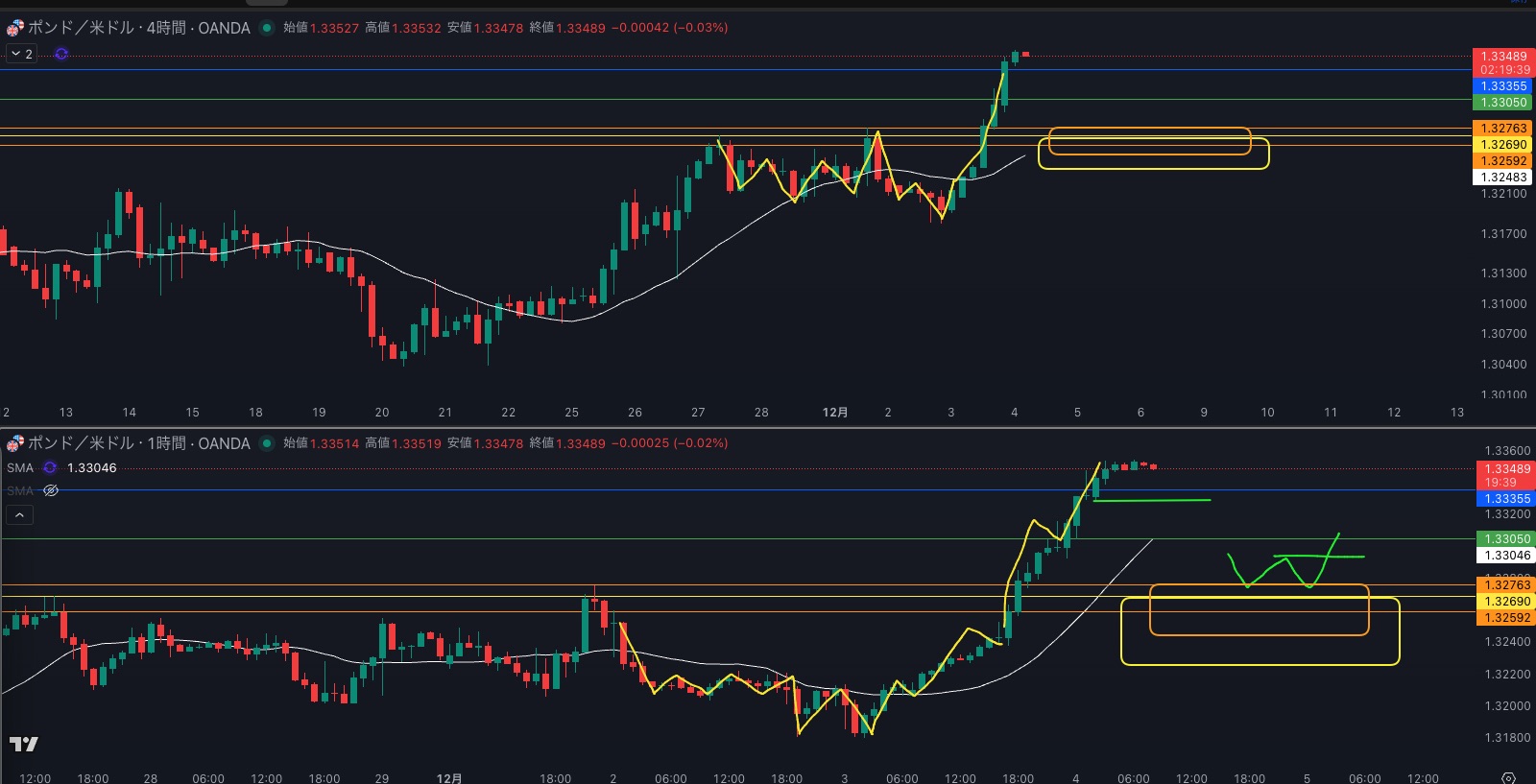Screen dimensions: 1536x784
Task: Select the blue 1.33355 price label on upper axis
Action: click(1502, 86)
